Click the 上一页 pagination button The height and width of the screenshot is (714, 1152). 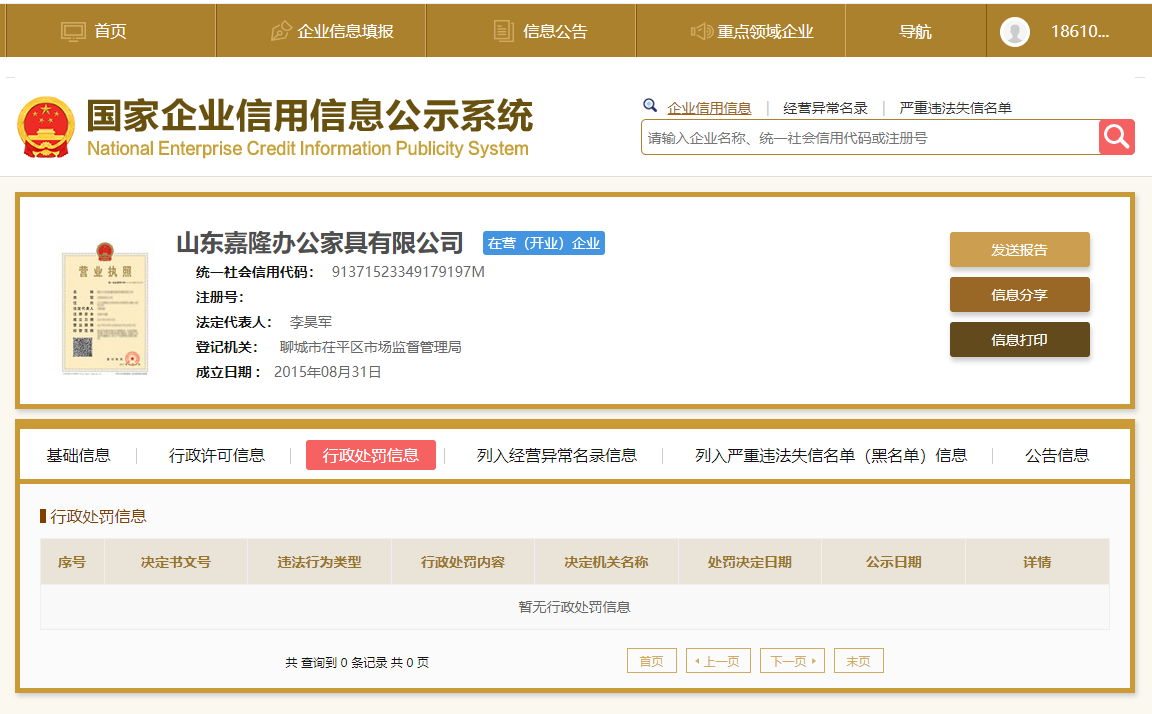coord(718,660)
